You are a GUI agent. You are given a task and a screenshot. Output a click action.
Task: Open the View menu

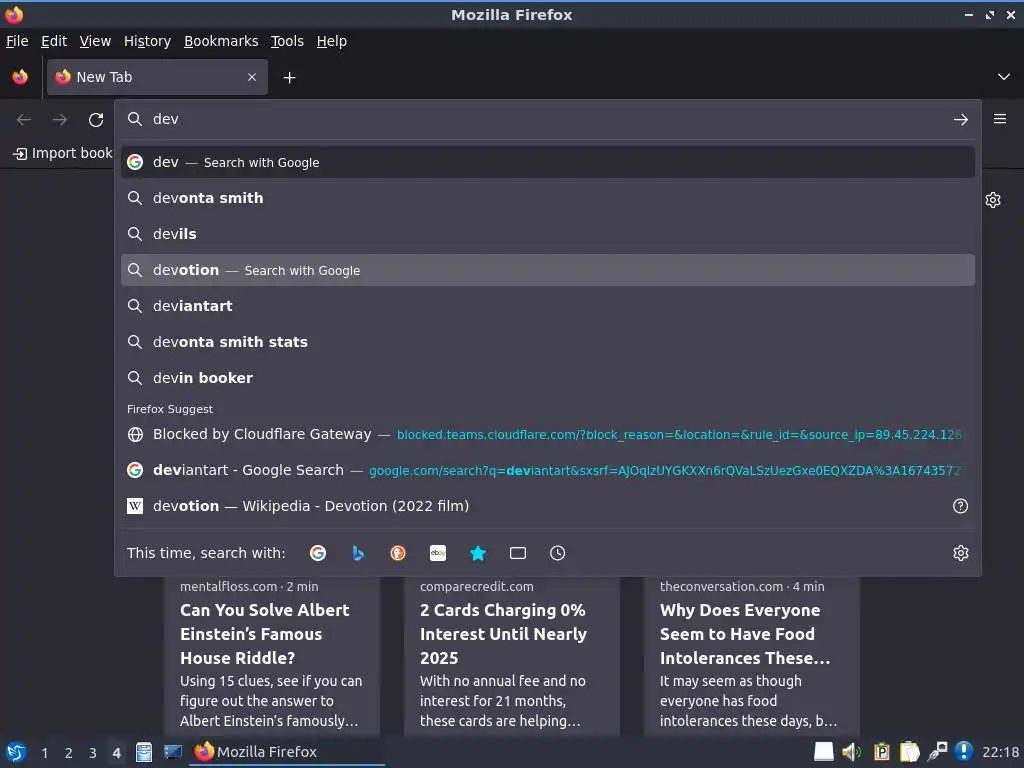95,41
